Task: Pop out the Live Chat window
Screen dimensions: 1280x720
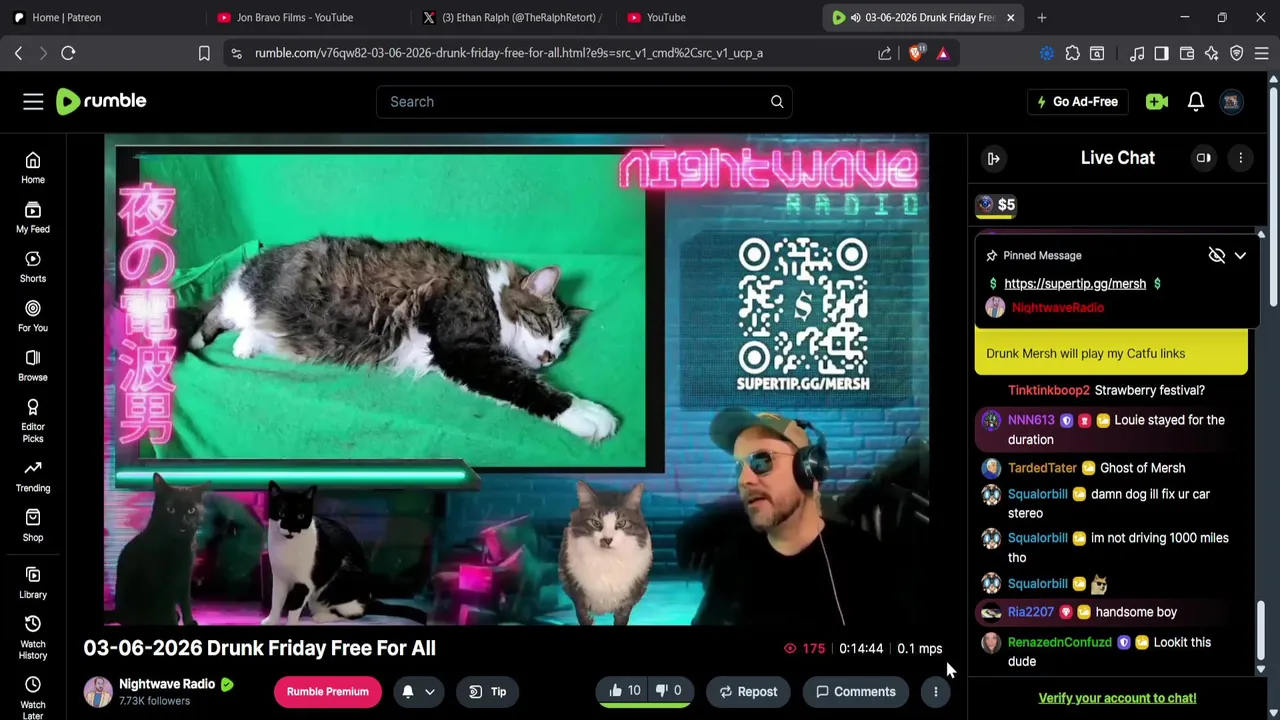Action: pos(1204,158)
